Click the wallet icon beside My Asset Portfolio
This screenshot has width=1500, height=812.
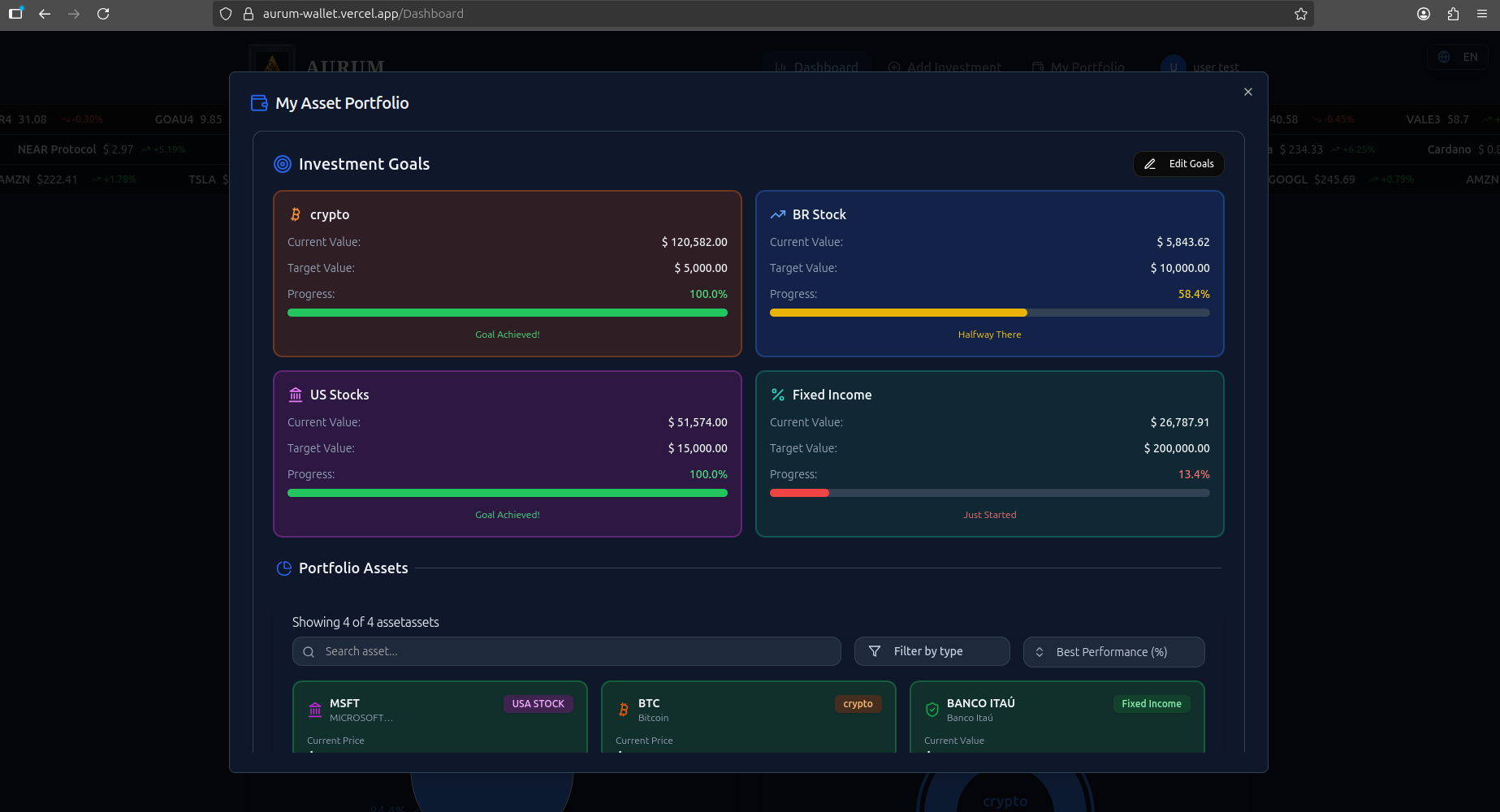259,103
